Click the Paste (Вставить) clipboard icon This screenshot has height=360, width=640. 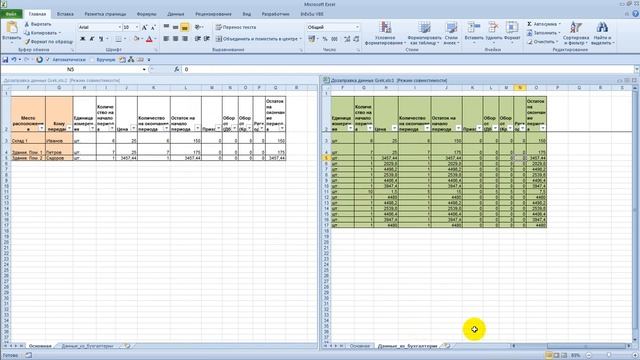(x=11, y=28)
